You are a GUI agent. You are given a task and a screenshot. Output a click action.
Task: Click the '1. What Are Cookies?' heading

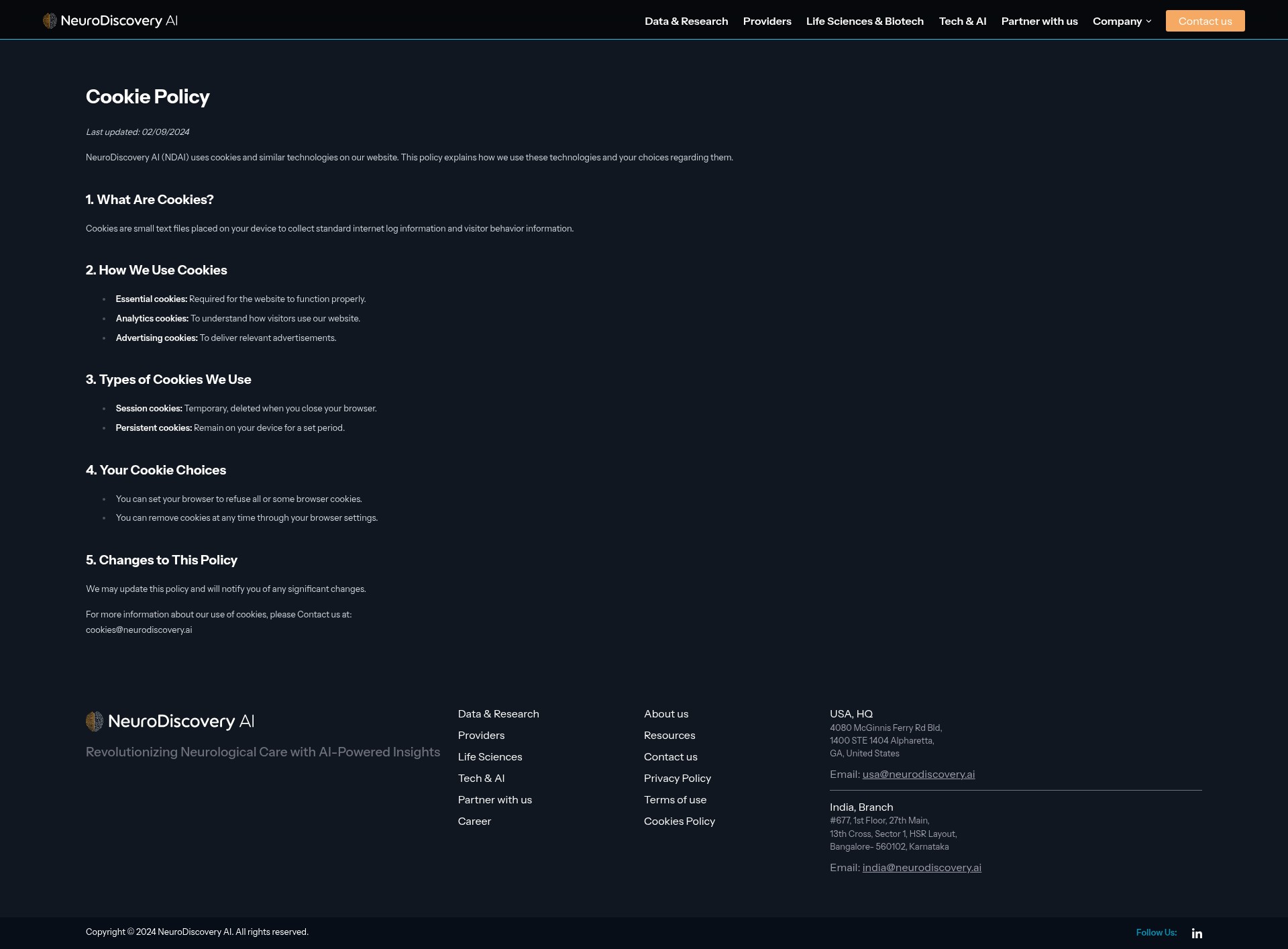(150, 200)
